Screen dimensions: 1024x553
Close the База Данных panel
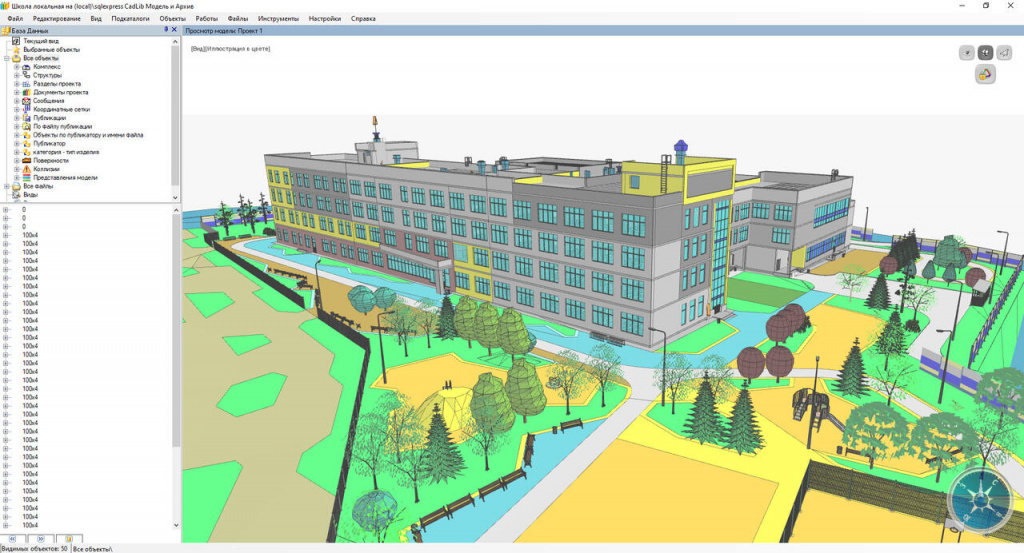175,31
